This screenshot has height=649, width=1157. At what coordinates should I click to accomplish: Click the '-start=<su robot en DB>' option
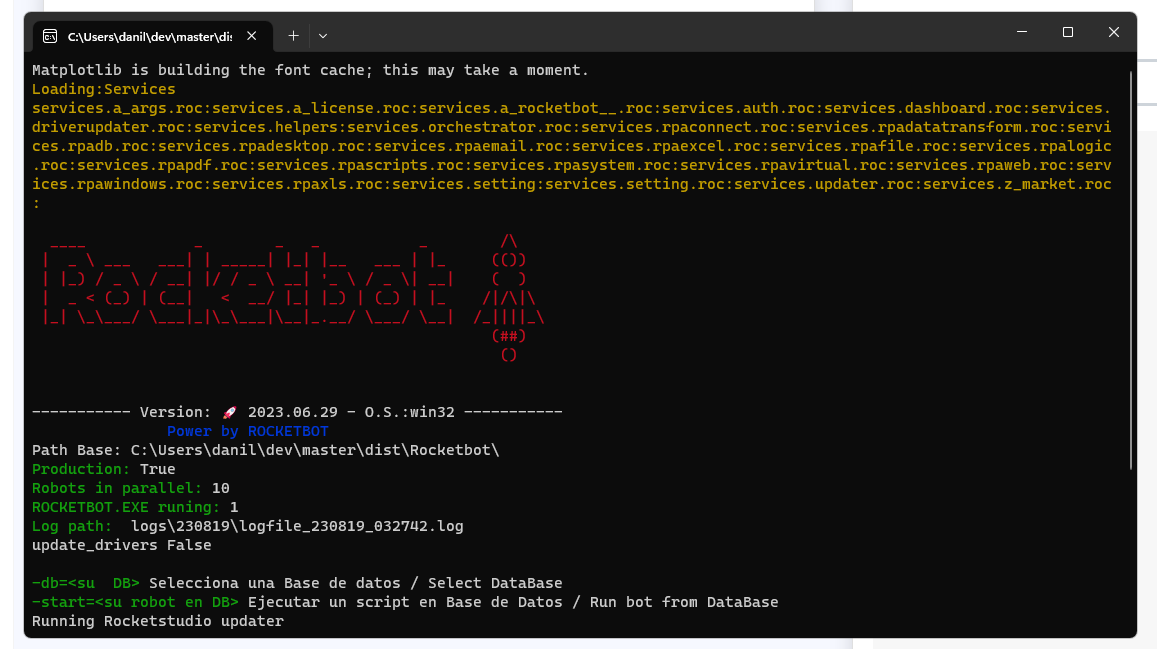click(x=135, y=603)
